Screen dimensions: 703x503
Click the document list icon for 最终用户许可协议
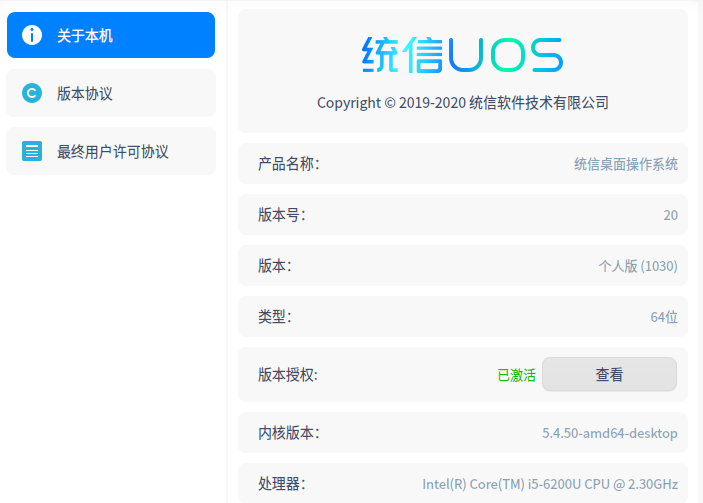tap(32, 152)
